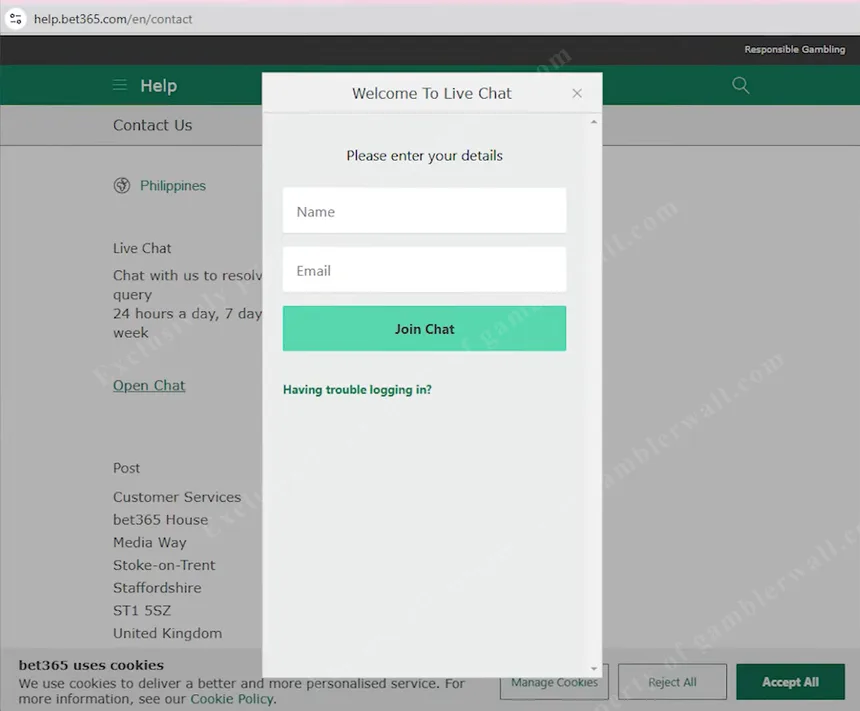Click the globe icon beside Philippines
Image resolution: width=860 pixels, height=711 pixels.
(x=122, y=186)
